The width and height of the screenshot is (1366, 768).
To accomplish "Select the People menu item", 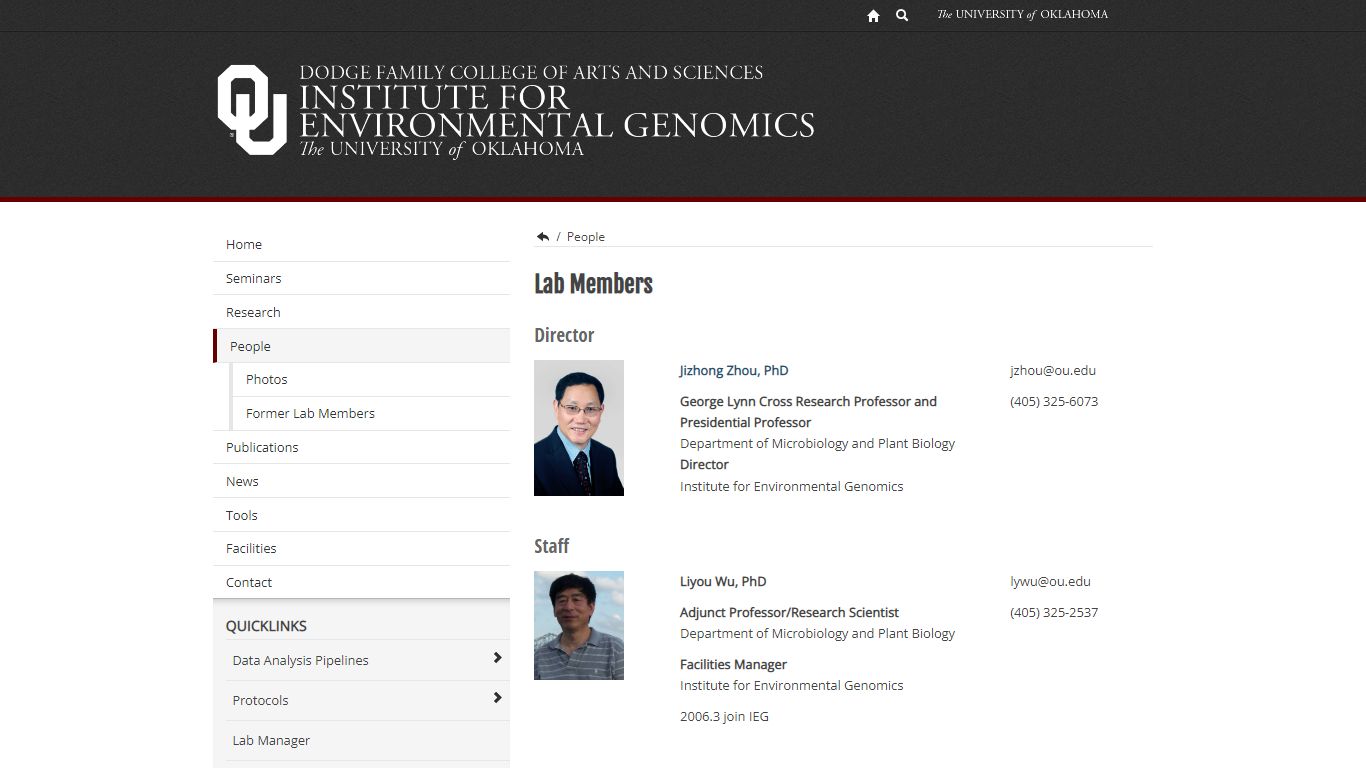I will tap(361, 346).
